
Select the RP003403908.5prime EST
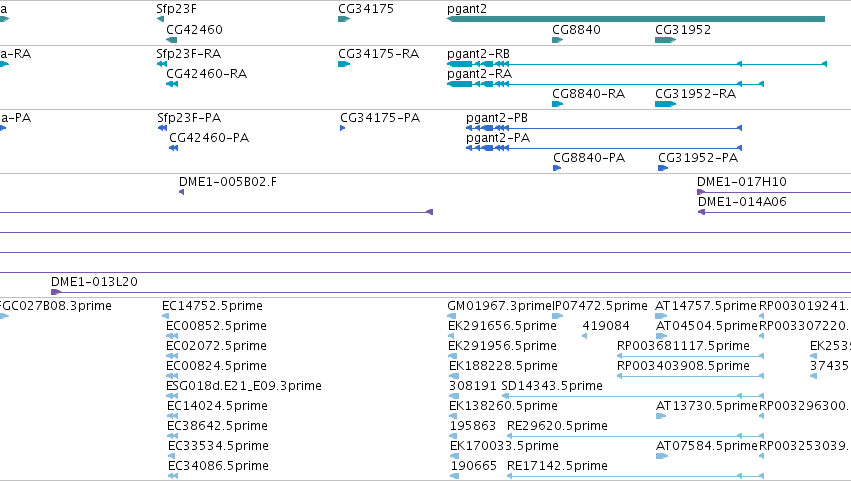coord(690,376)
